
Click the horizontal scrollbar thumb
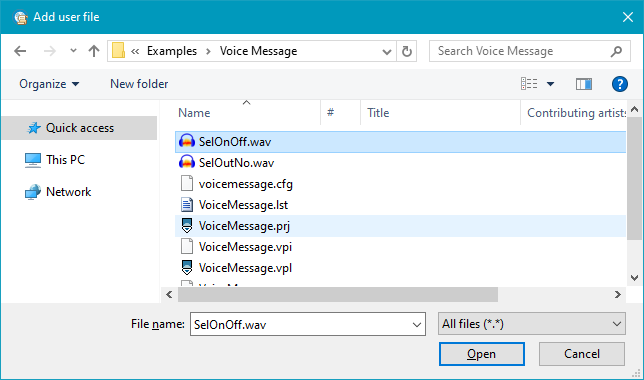338,295
